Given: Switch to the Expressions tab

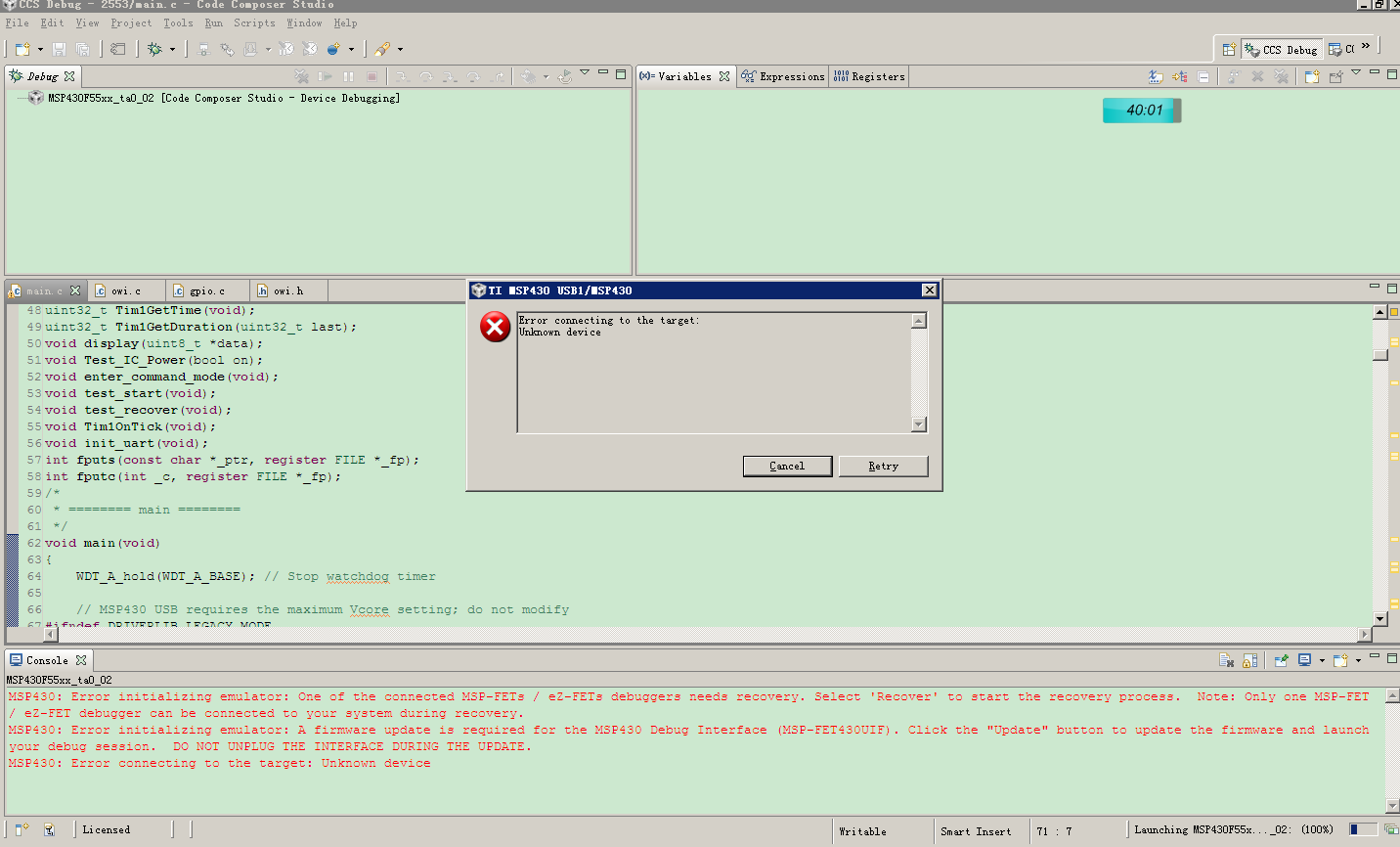Looking at the screenshot, I should click(x=783, y=76).
